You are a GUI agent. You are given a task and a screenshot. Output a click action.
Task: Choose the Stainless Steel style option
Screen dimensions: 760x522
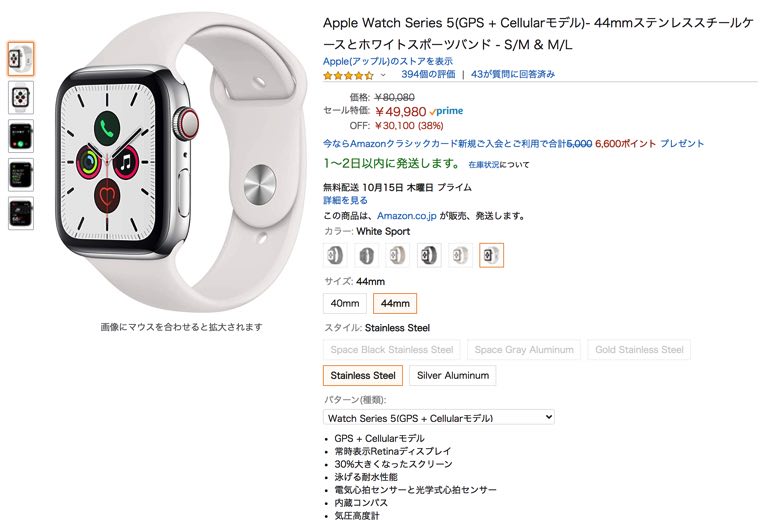[363, 376]
